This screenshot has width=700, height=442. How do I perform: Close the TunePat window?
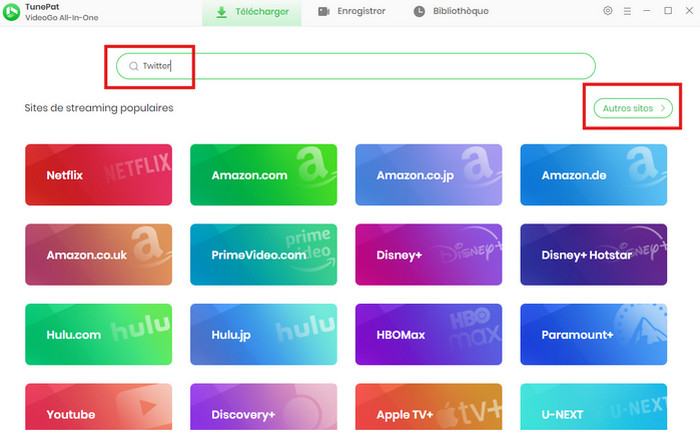pyautogui.click(x=689, y=11)
